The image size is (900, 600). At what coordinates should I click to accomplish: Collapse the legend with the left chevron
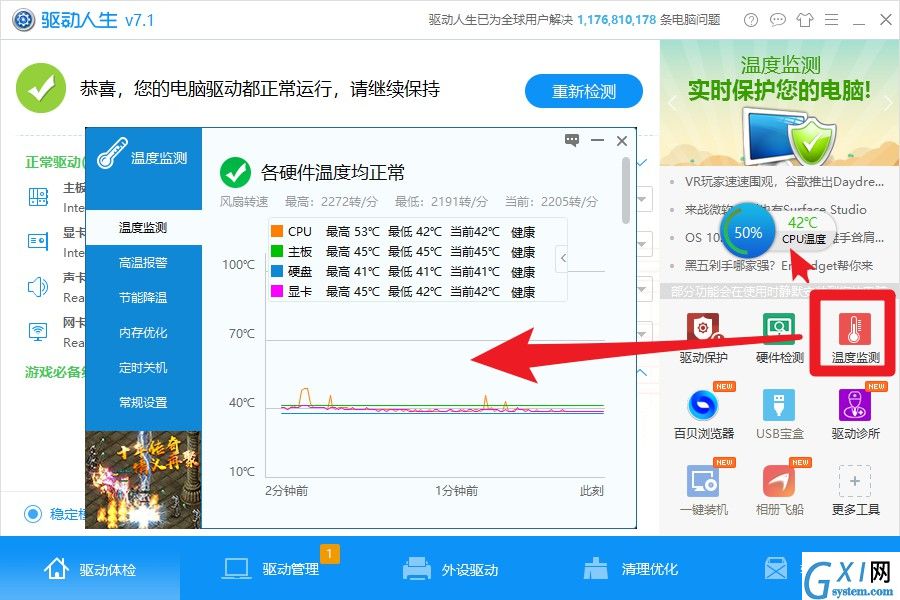pos(563,258)
